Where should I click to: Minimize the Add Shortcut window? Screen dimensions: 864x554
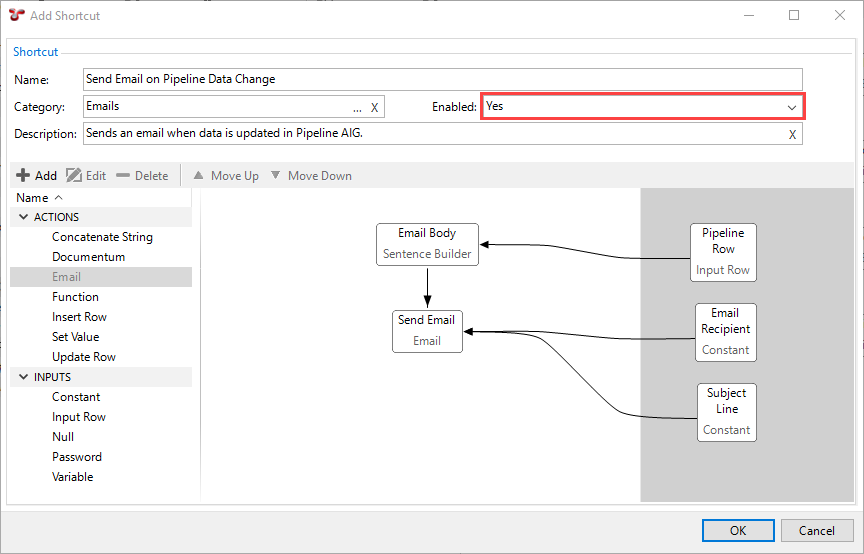pos(749,15)
